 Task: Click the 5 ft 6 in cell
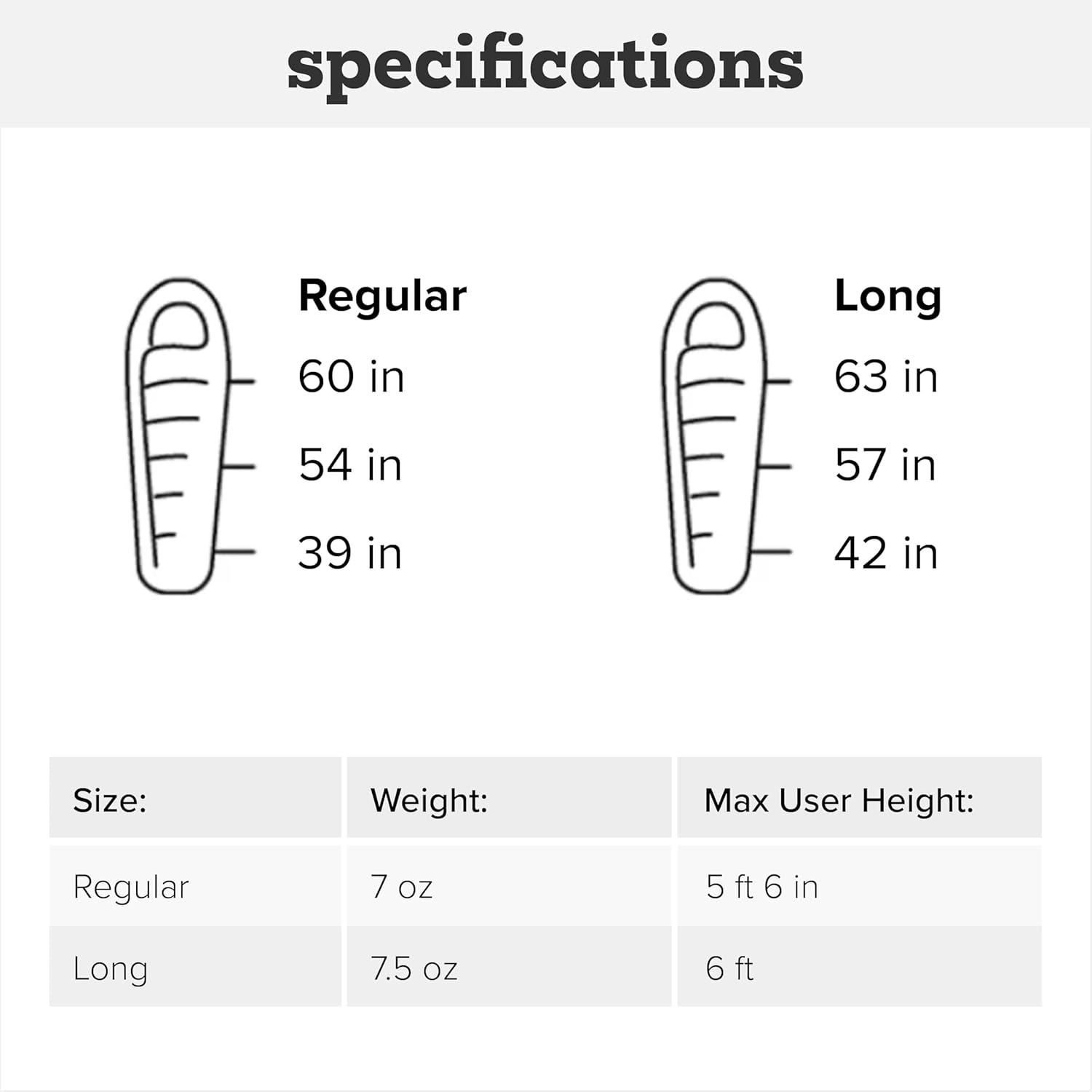[x=761, y=887]
